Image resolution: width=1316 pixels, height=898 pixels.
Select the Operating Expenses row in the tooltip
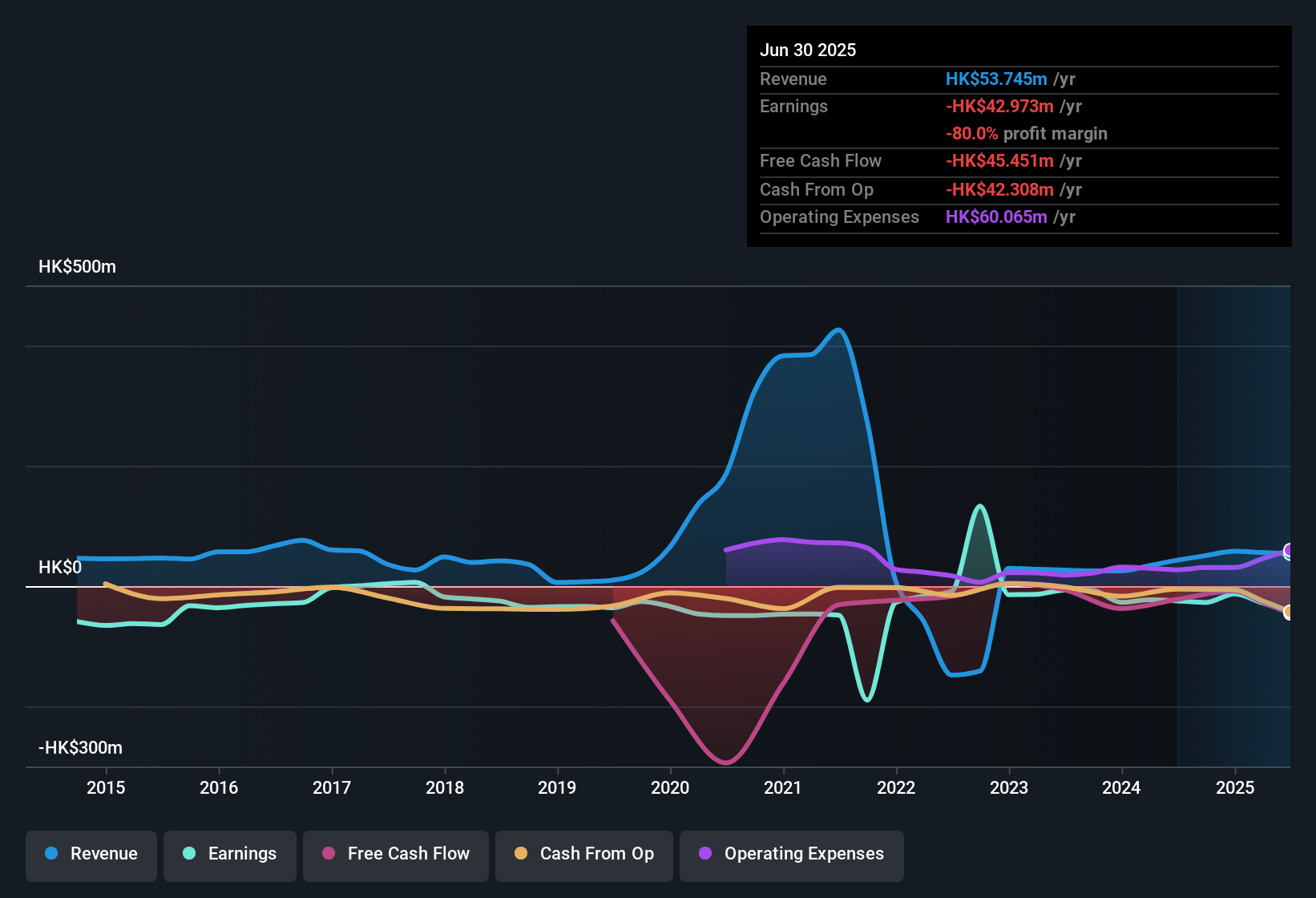(x=920, y=216)
